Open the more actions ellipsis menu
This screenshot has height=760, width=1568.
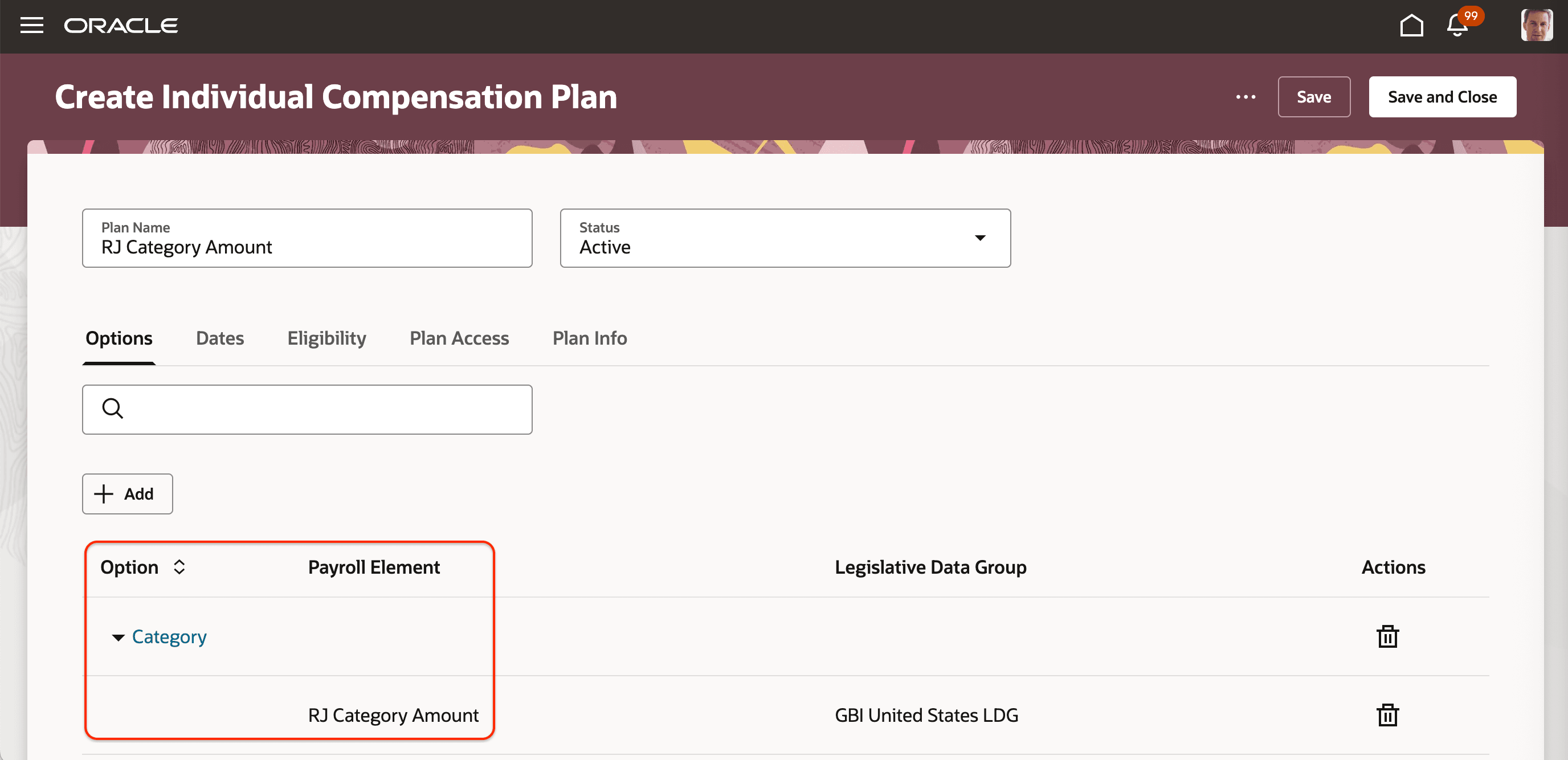[x=1246, y=97]
